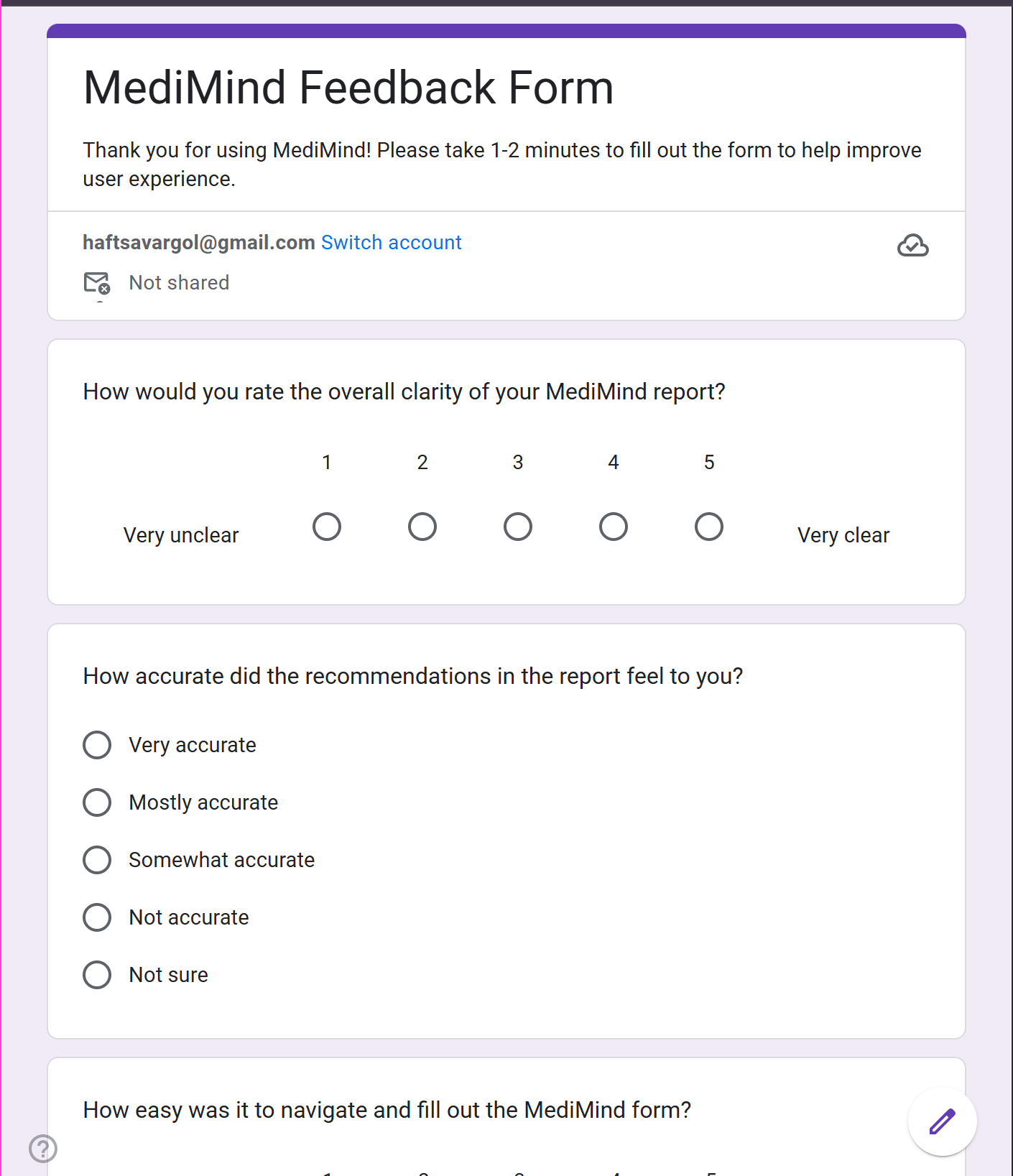1013x1176 pixels.
Task: Select the Somewhat accurate option
Action: 97,860
